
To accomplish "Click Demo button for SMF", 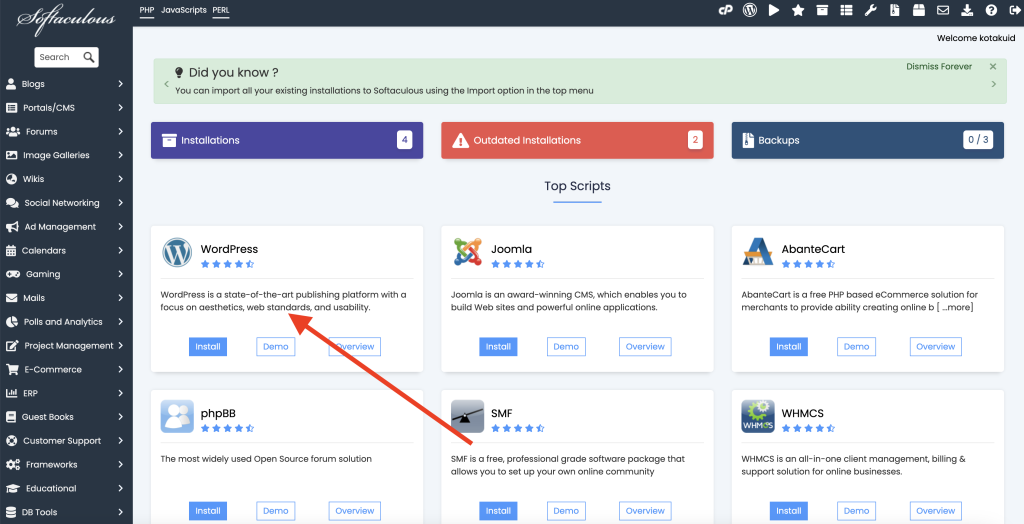I will [x=566, y=511].
